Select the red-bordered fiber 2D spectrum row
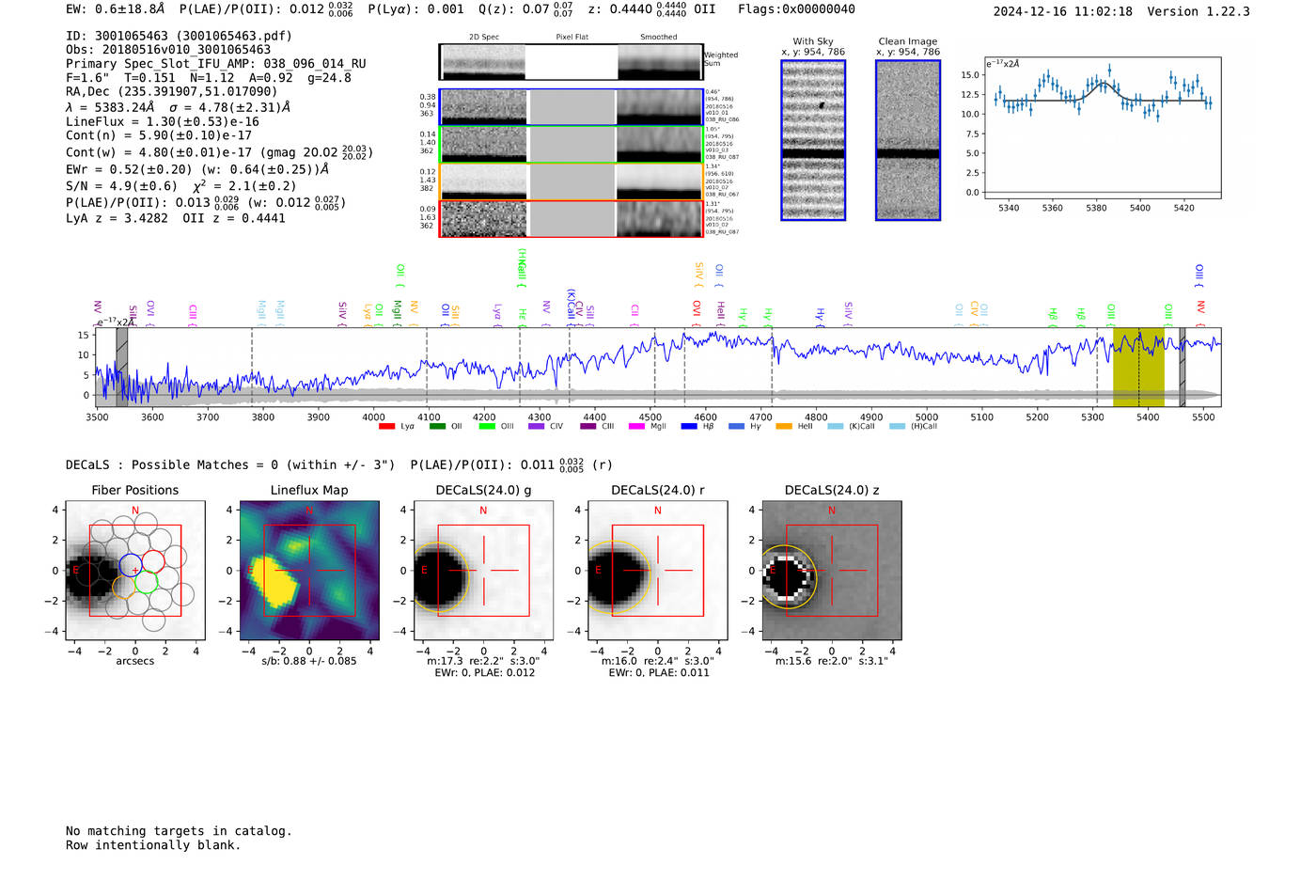1316x896 pixels. point(571,219)
